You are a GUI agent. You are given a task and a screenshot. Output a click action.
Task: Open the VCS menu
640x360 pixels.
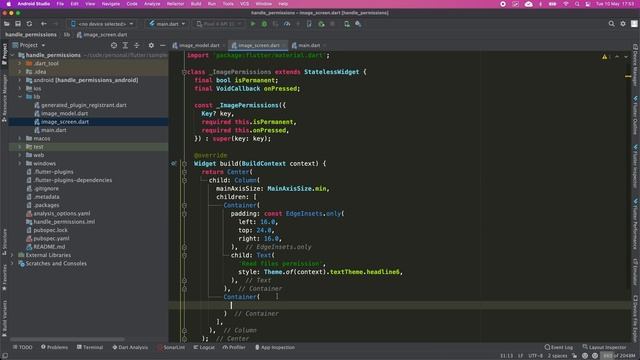click(244, 4)
